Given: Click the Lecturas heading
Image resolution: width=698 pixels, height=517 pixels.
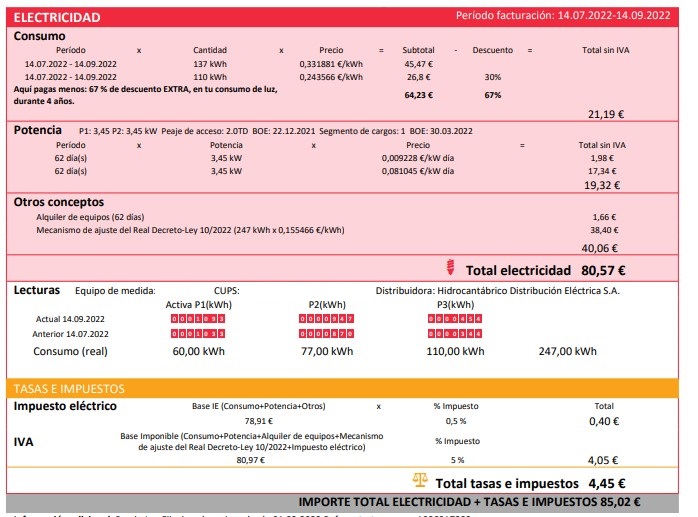Looking at the screenshot, I should coord(37,290).
